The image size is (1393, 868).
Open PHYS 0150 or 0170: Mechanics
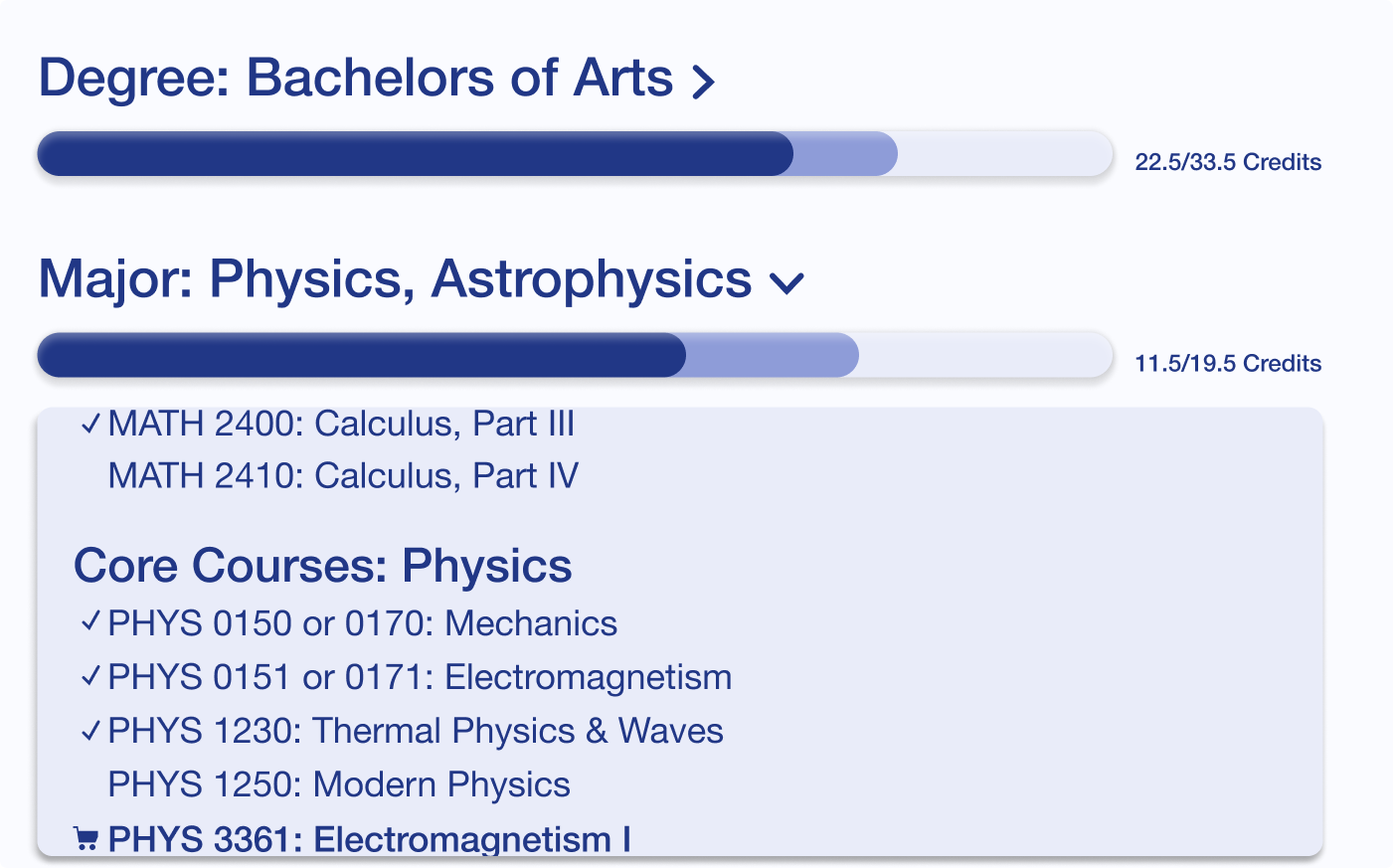(x=362, y=623)
